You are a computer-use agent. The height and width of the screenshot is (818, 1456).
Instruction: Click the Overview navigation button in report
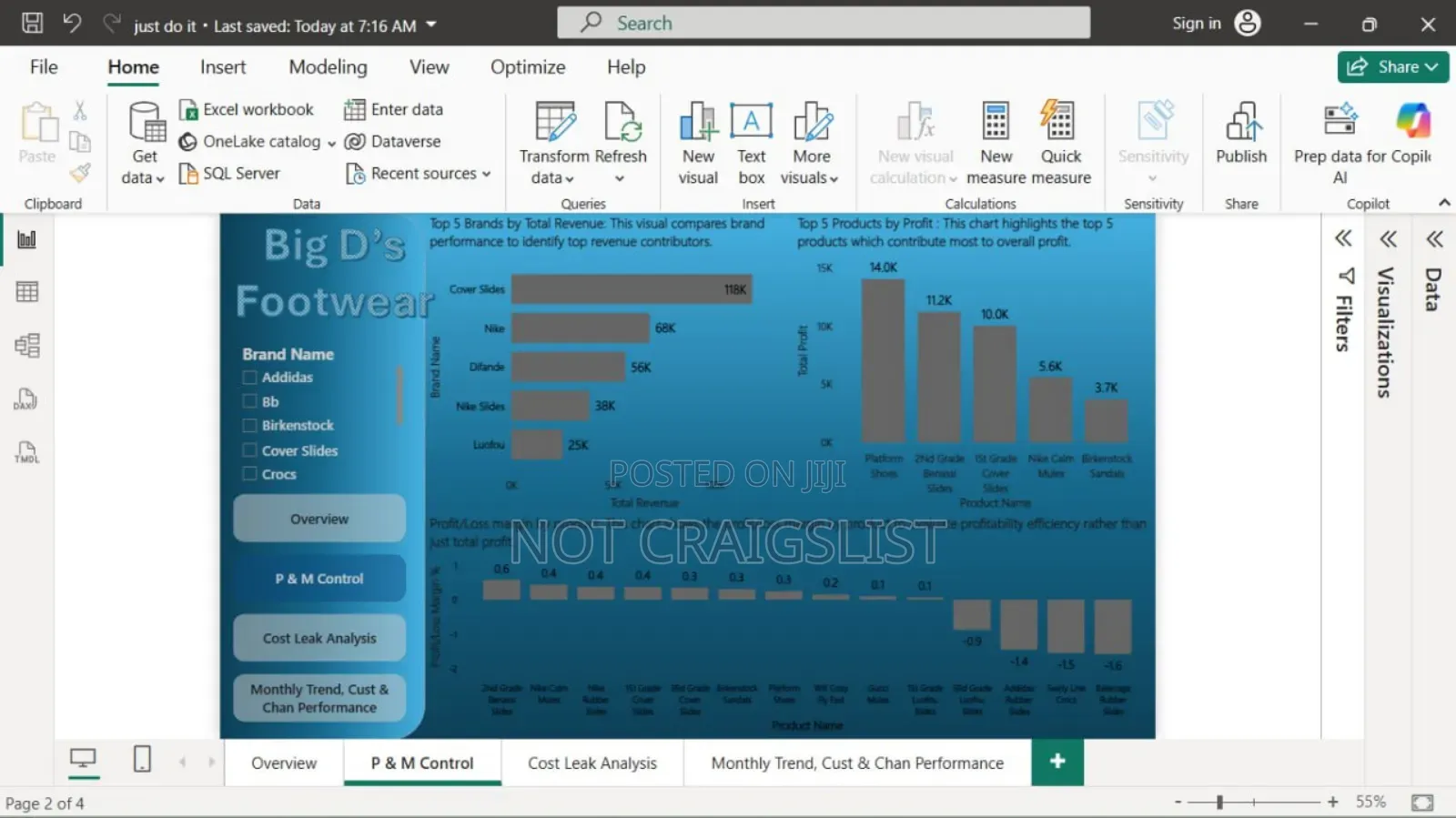[x=319, y=519]
